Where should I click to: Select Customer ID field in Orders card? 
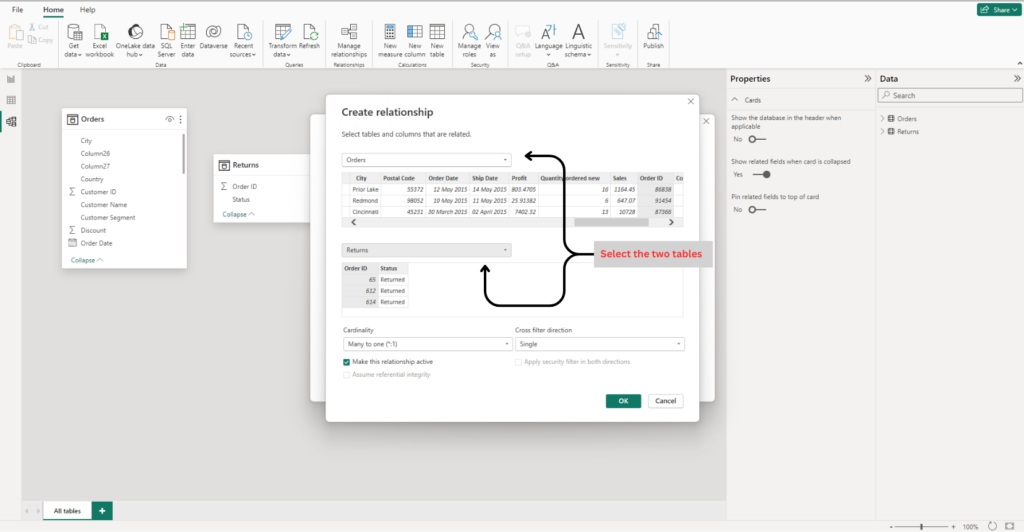98,192
